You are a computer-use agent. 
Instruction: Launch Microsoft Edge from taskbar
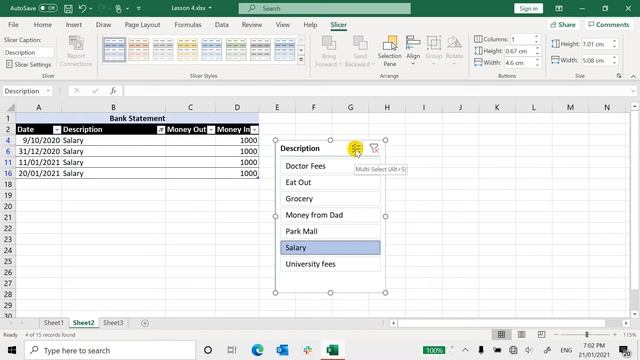pyautogui.click(x=257, y=350)
